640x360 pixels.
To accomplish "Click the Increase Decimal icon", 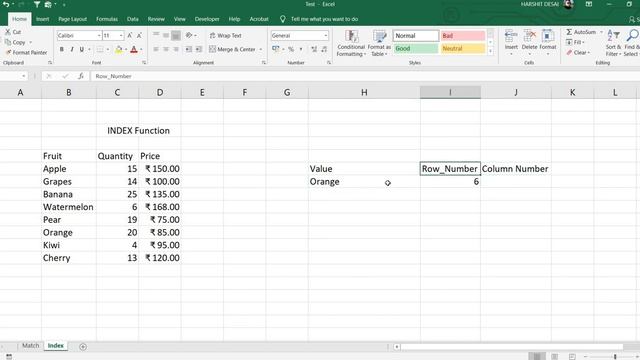I will 314,49.
